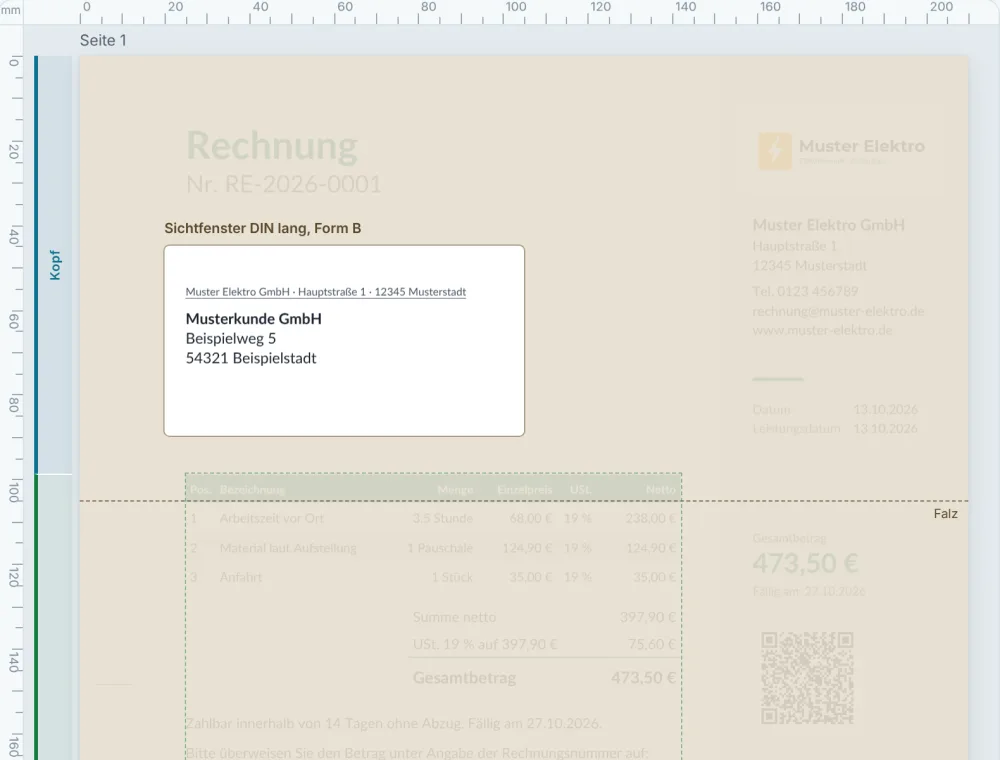
Task: Open the rechnung@muster-elektro.de email link
Action: click(x=838, y=311)
